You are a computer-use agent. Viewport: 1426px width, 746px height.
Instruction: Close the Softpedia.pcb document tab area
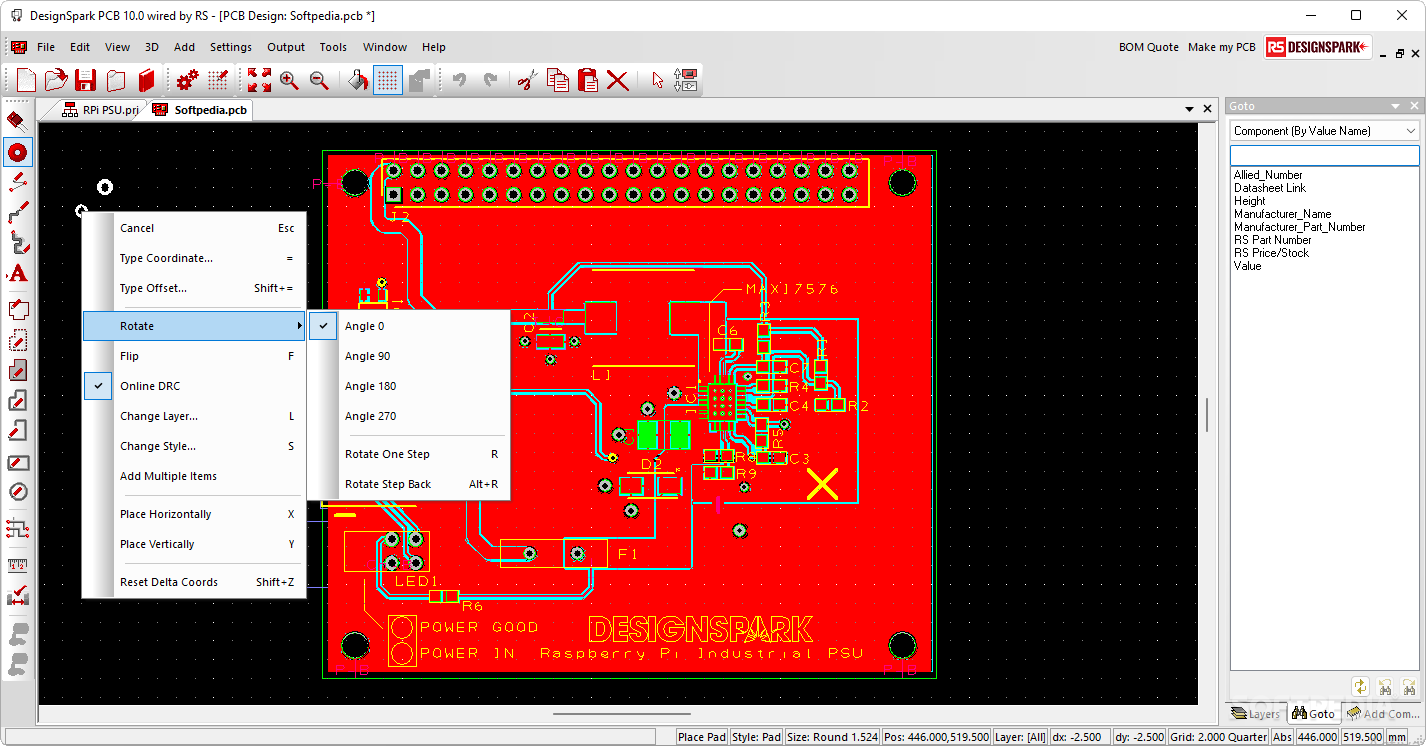(x=1209, y=109)
